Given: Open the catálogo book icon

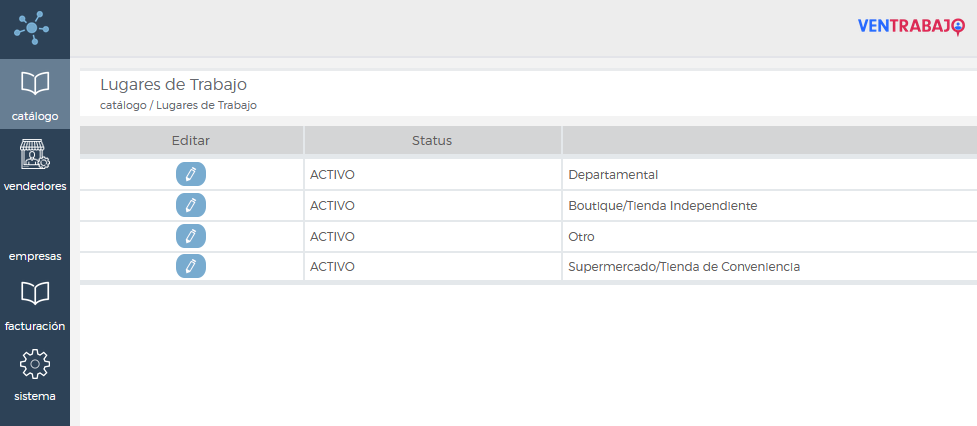Looking at the screenshot, I should 35,83.
